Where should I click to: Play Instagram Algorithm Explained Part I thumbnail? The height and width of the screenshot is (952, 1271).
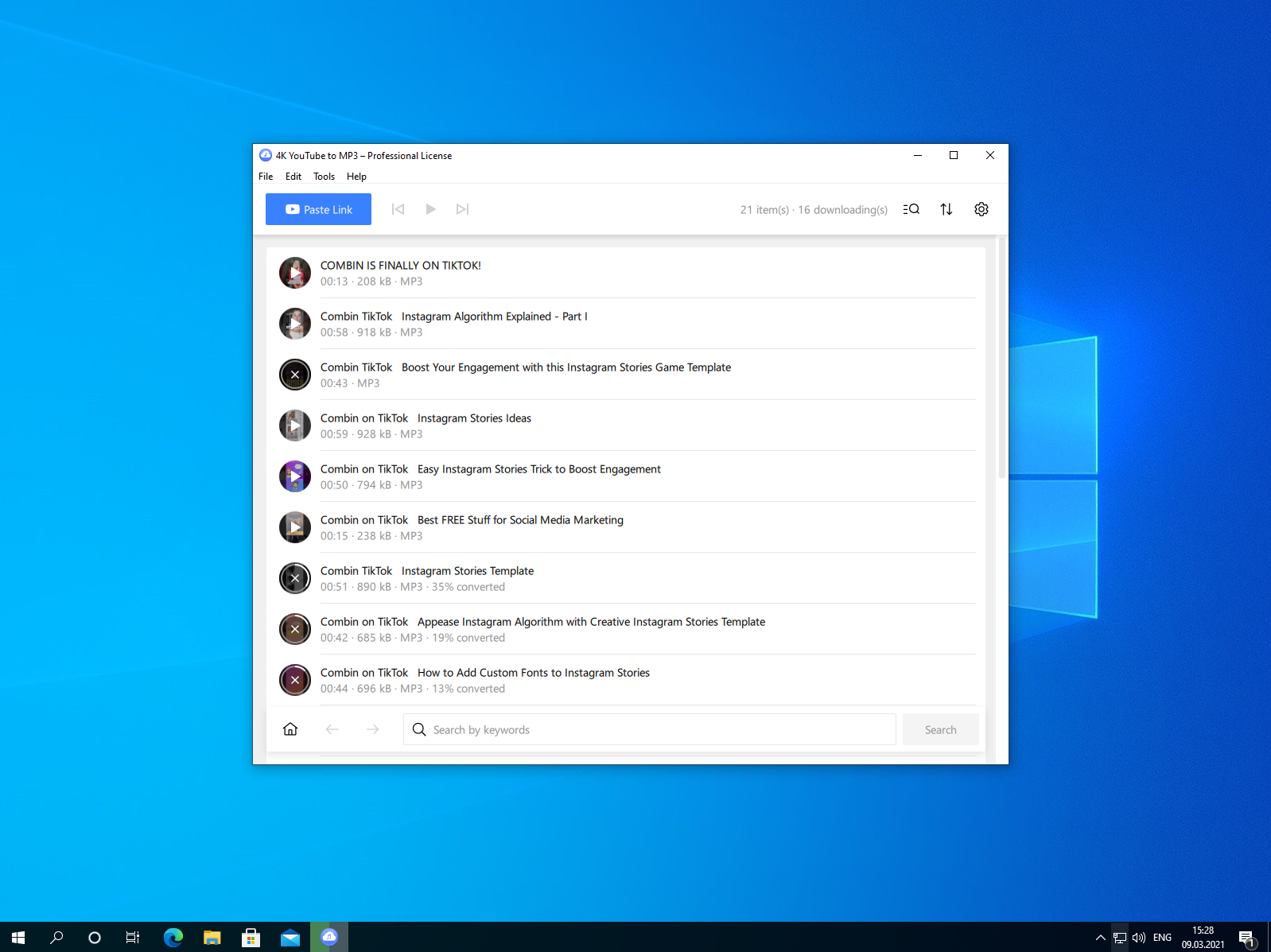point(295,324)
